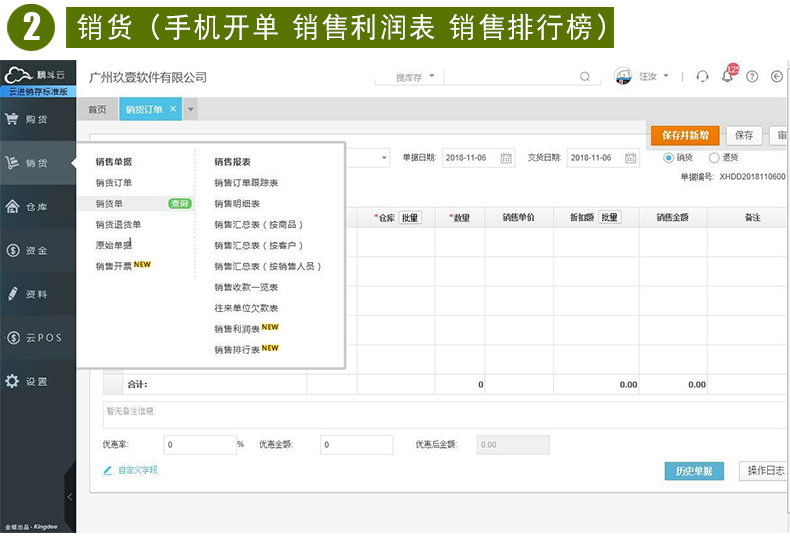Click the 优惠金额 input field

pyautogui.click(x=357, y=445)
